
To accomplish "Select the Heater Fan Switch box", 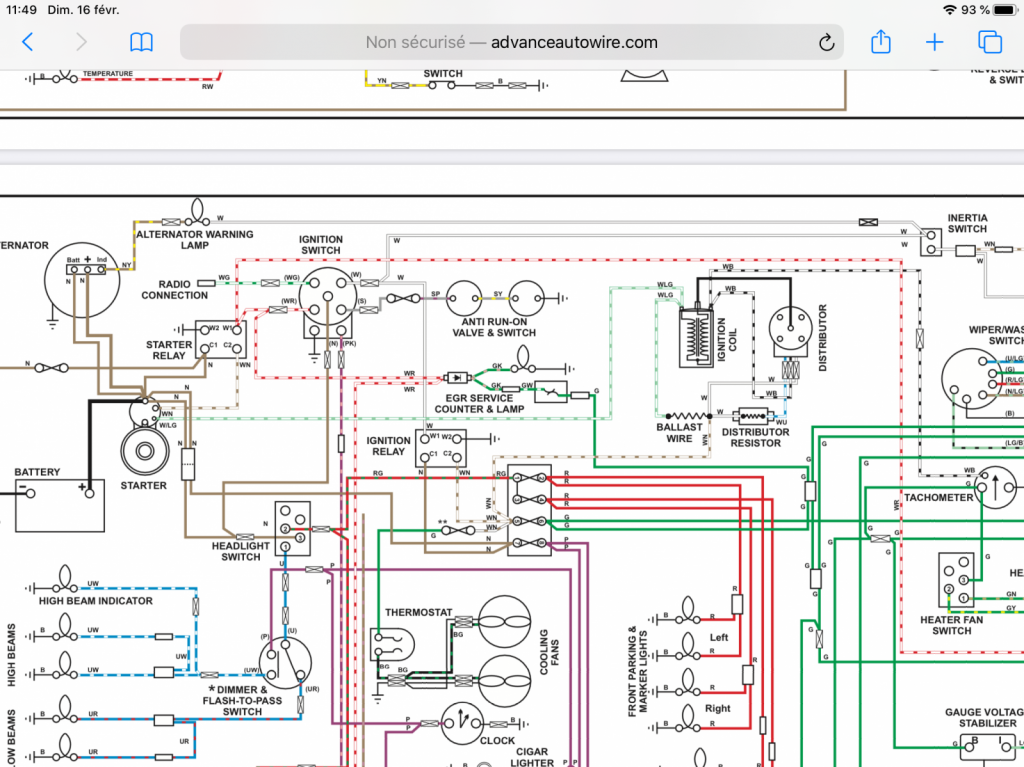I will click(956, 579).
